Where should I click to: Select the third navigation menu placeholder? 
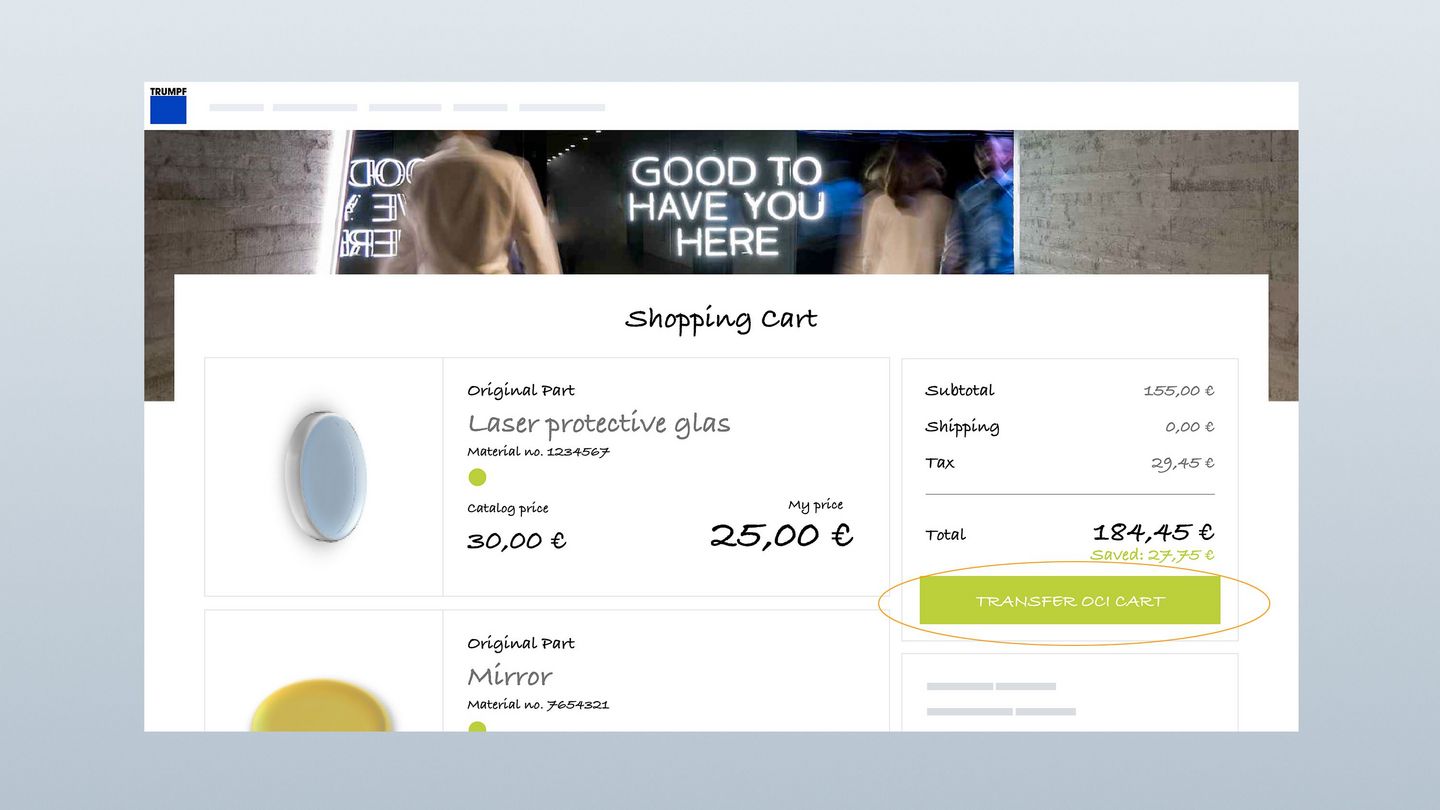click(x=405, y=107)
